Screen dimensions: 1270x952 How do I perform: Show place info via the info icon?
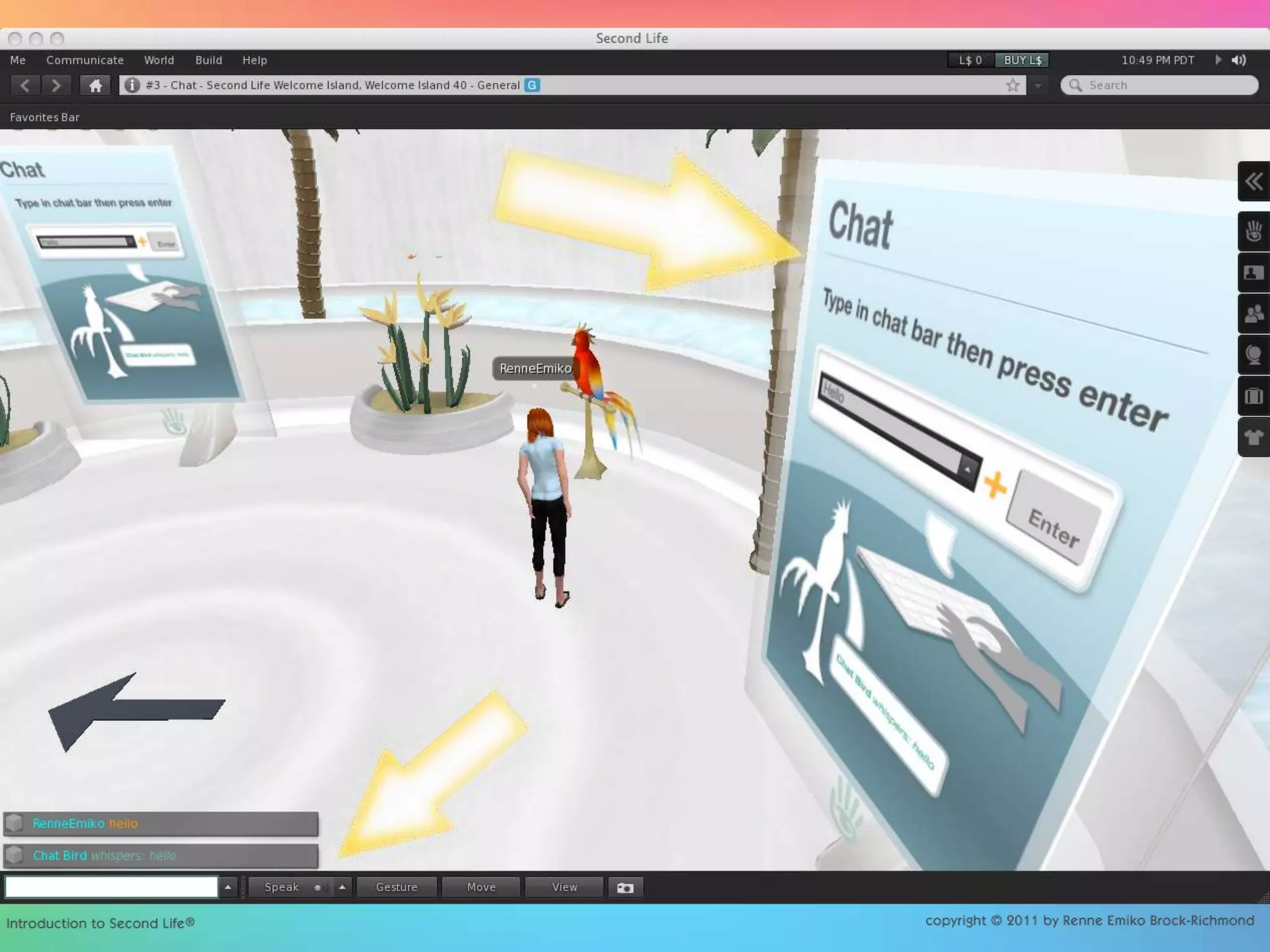[x=131, y=86]
